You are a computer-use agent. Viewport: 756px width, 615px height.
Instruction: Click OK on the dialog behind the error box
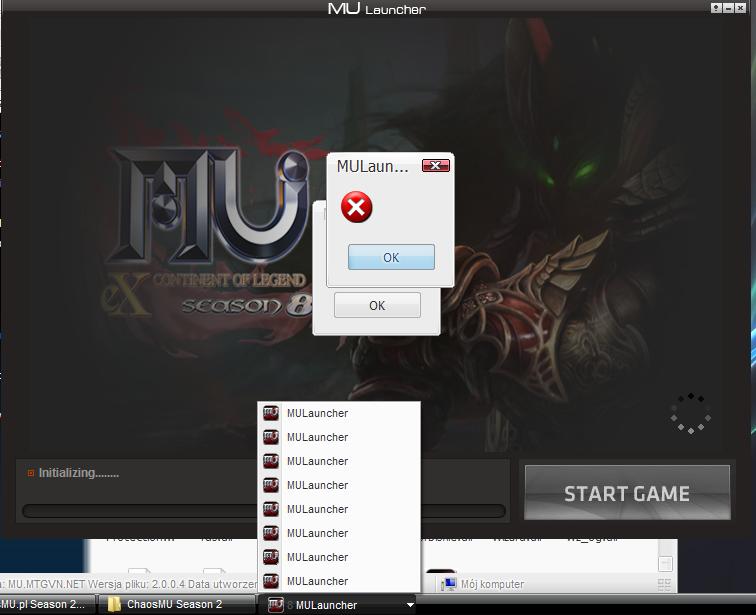pos(377,305)
